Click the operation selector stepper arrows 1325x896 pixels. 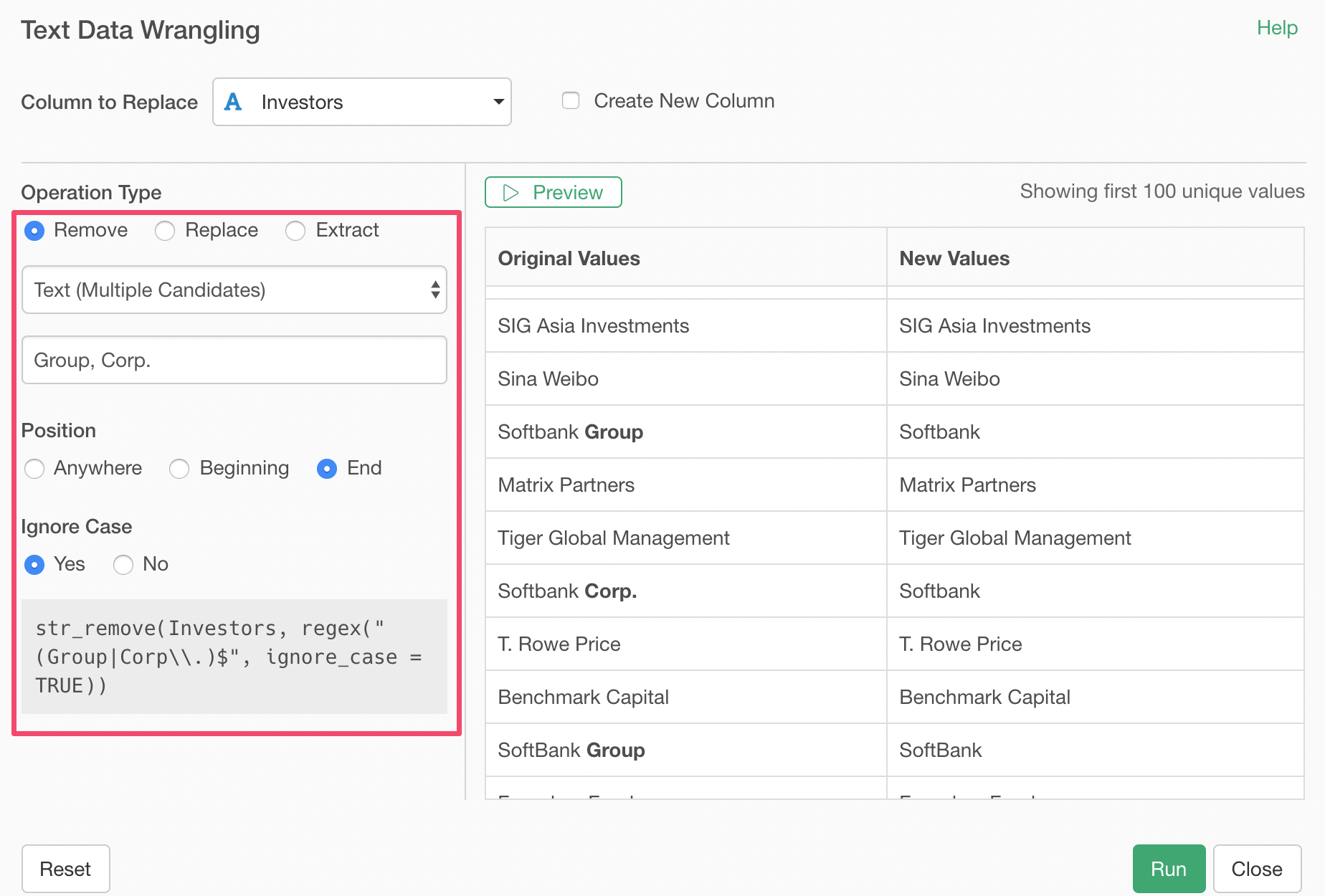[x=435, y=290]
